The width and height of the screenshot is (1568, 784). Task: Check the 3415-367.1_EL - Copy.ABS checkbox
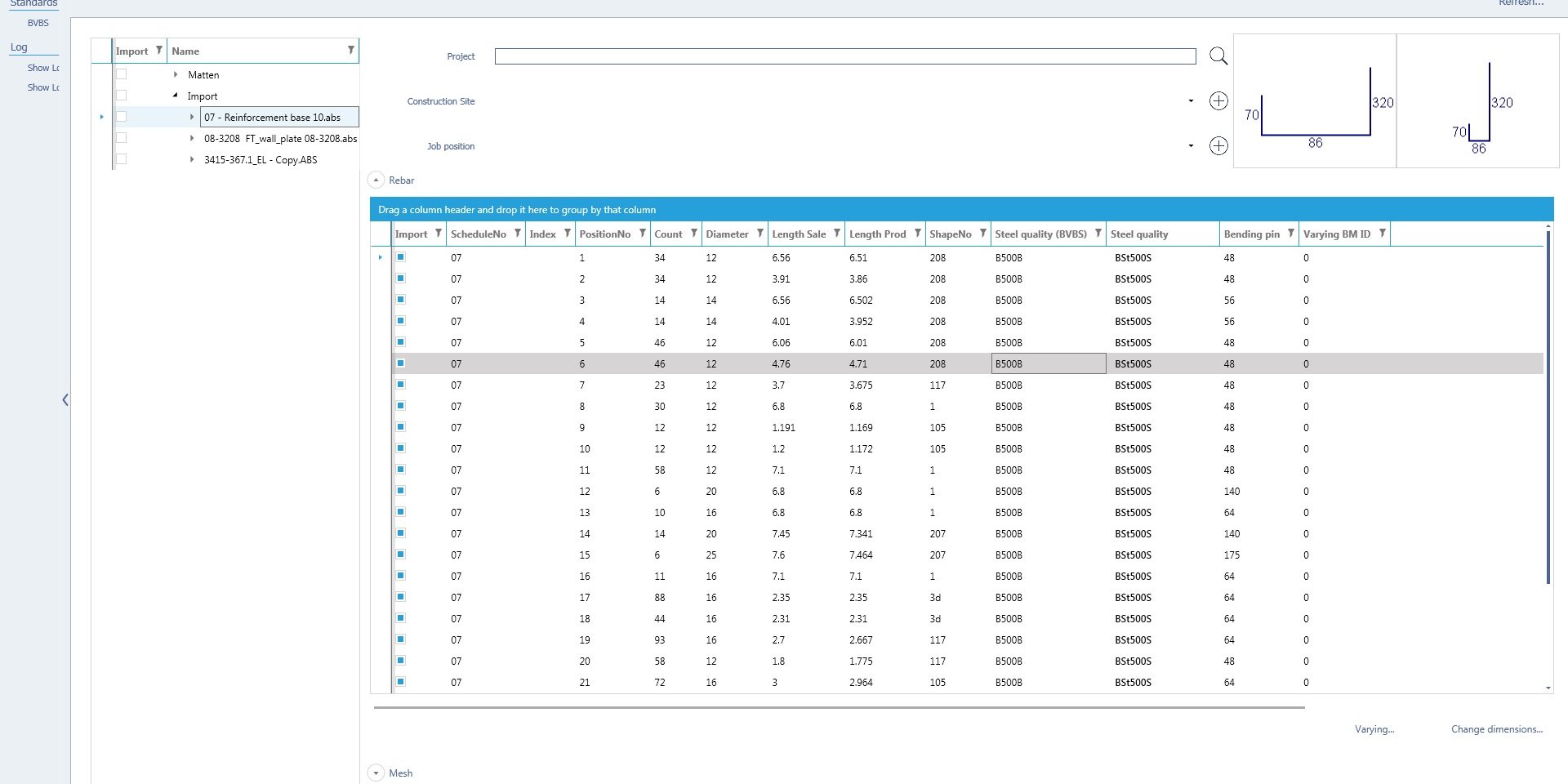point(122,159)
